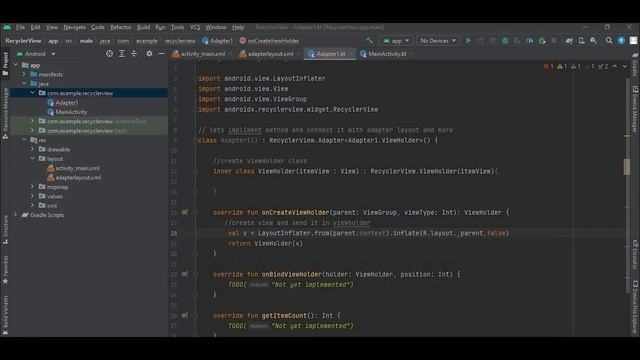640x360 pixels.
Task: Hide the Project panel with minus icon
Action: click(162, 53)
